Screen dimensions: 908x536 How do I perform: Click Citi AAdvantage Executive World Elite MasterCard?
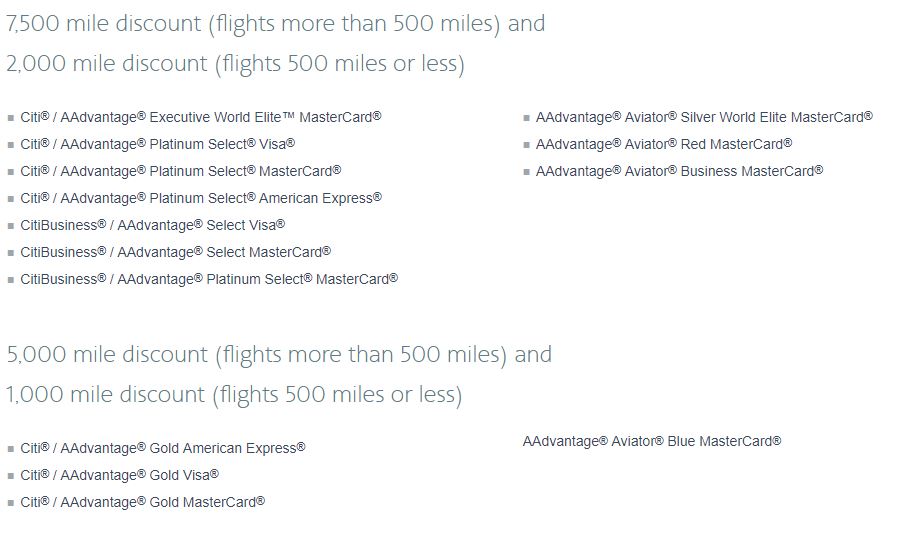tap(200, 117)
